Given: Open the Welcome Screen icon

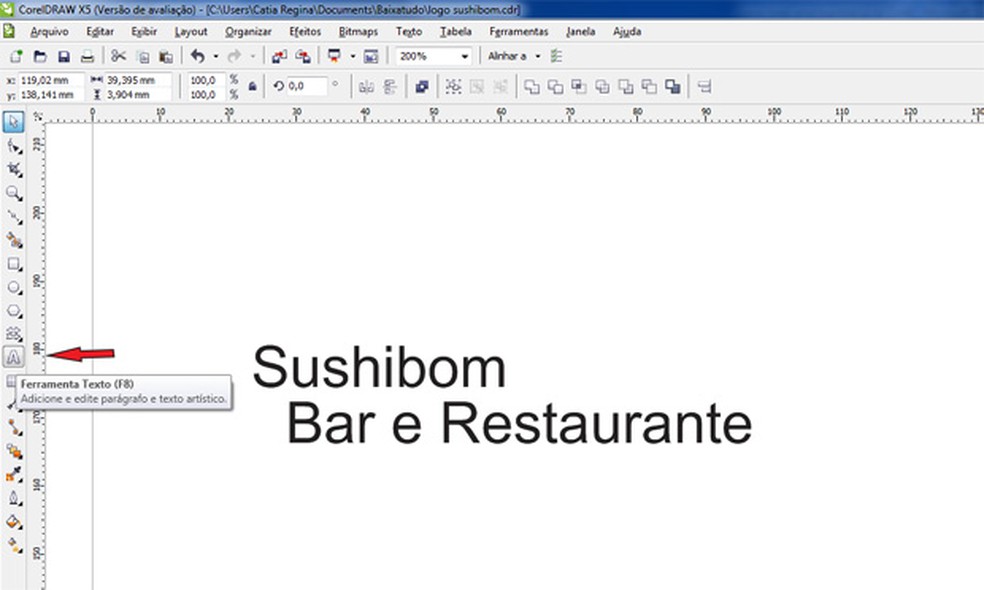Looking at the screenshot, I should coord(371,56).
